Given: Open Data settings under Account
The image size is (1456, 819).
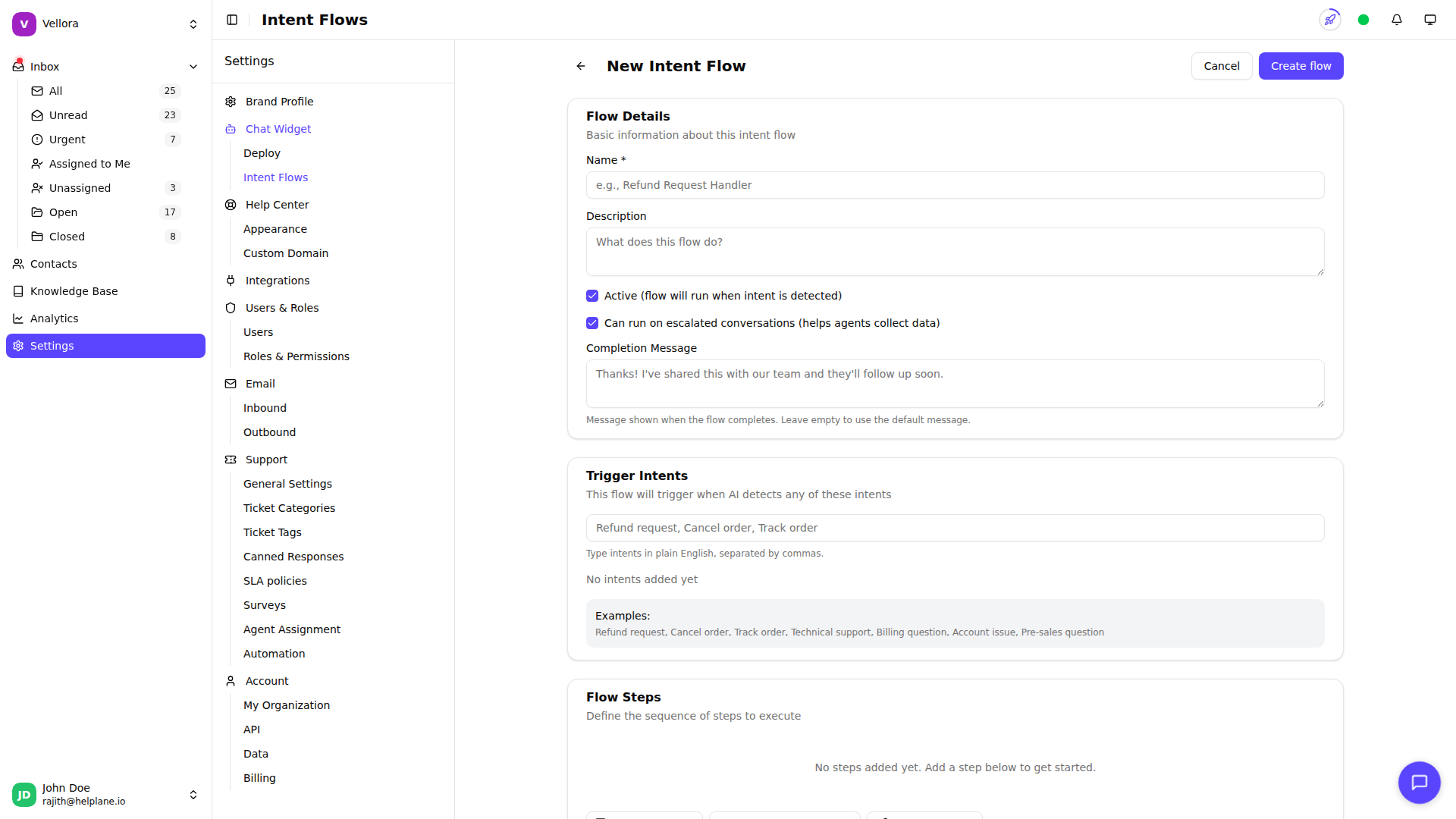Looking at the screenshot, I should (x=256, y=754).
